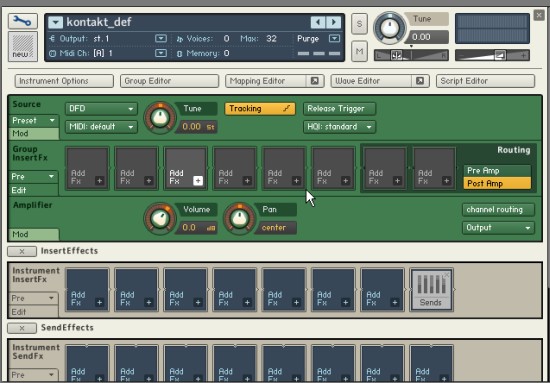The width and height of the screenshot is (550, 383).
Task: Pop out Mapping Editor in external window
Action: tap(315, 81)
